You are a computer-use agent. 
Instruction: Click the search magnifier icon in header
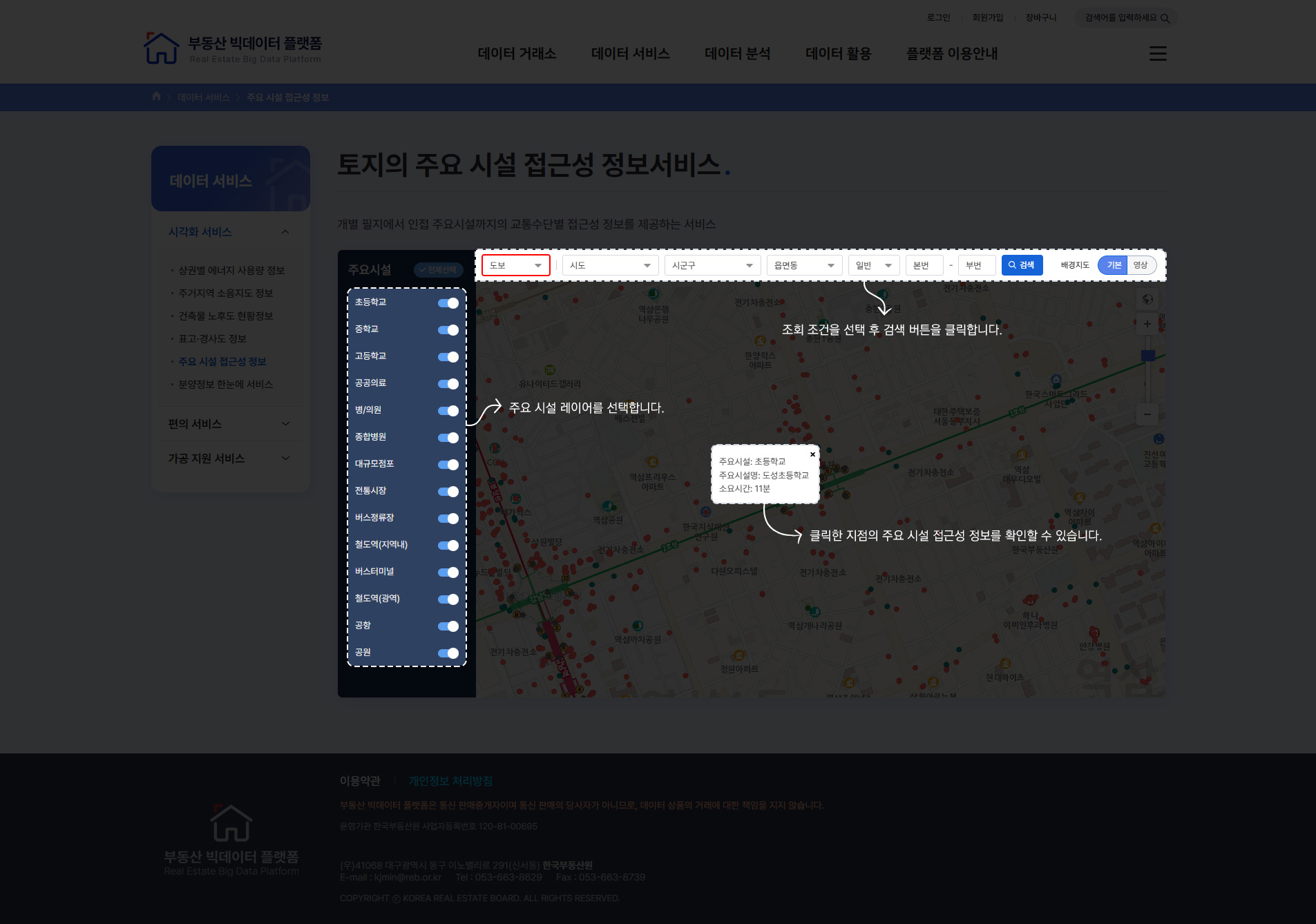click(x=1165, y=18)
